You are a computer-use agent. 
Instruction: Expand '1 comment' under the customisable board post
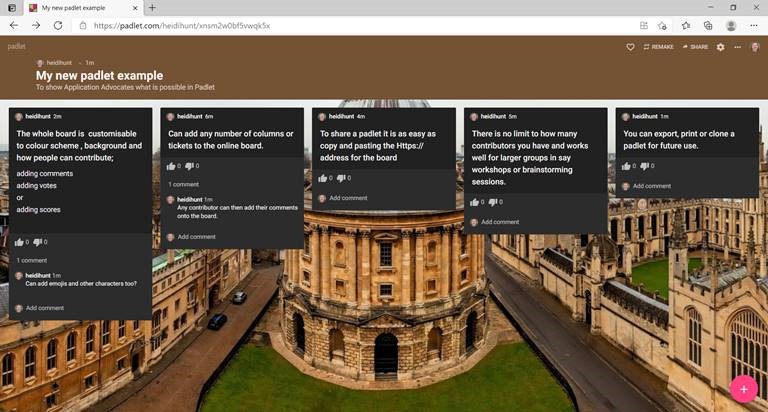pyautogui.click(x=32, y=260)
